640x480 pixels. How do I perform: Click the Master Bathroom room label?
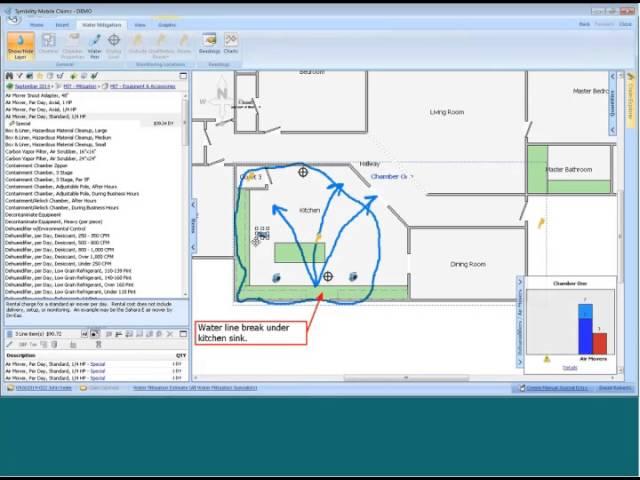(x=569, y=169)
